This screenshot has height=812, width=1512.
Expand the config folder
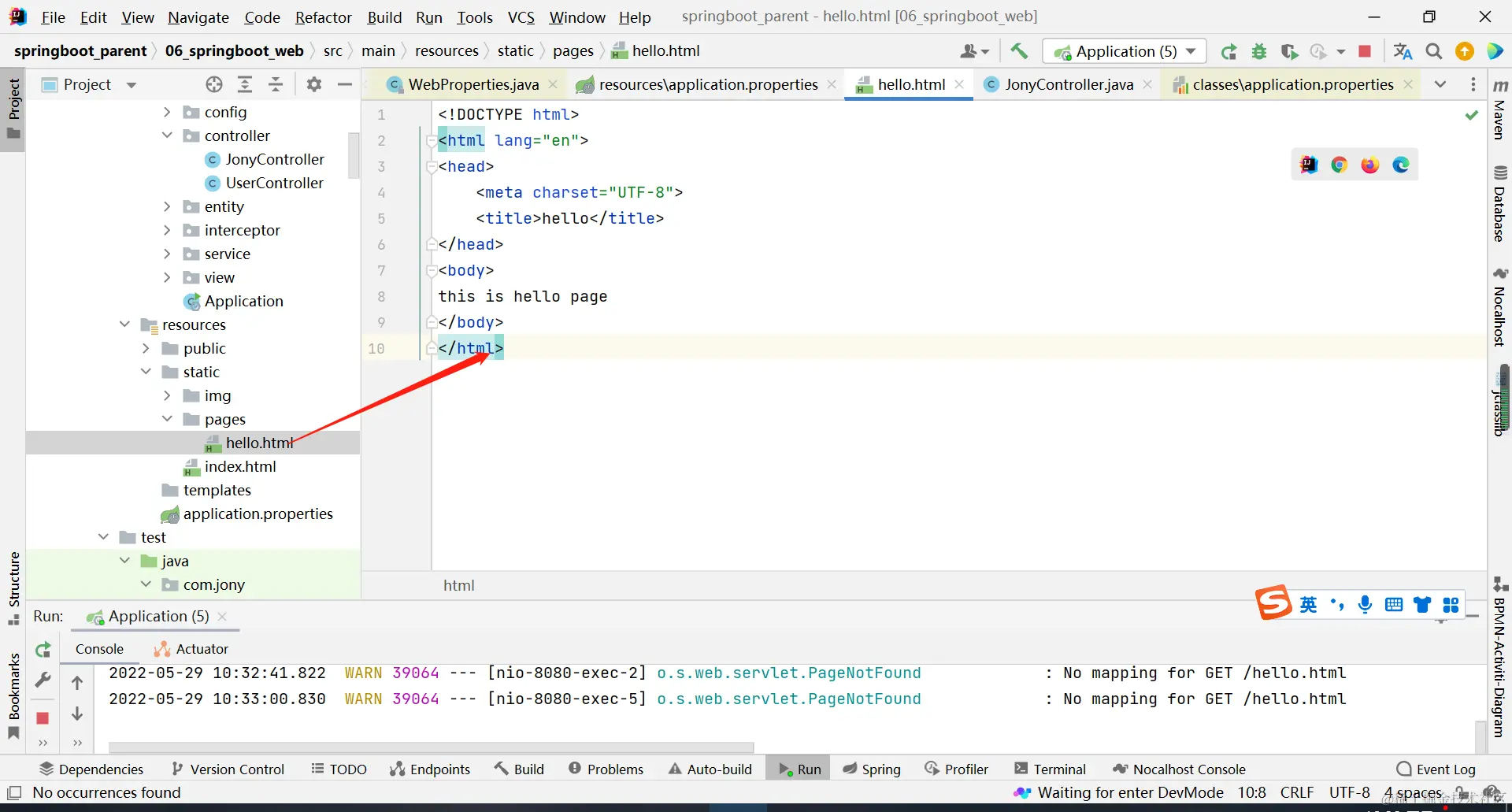167,113
